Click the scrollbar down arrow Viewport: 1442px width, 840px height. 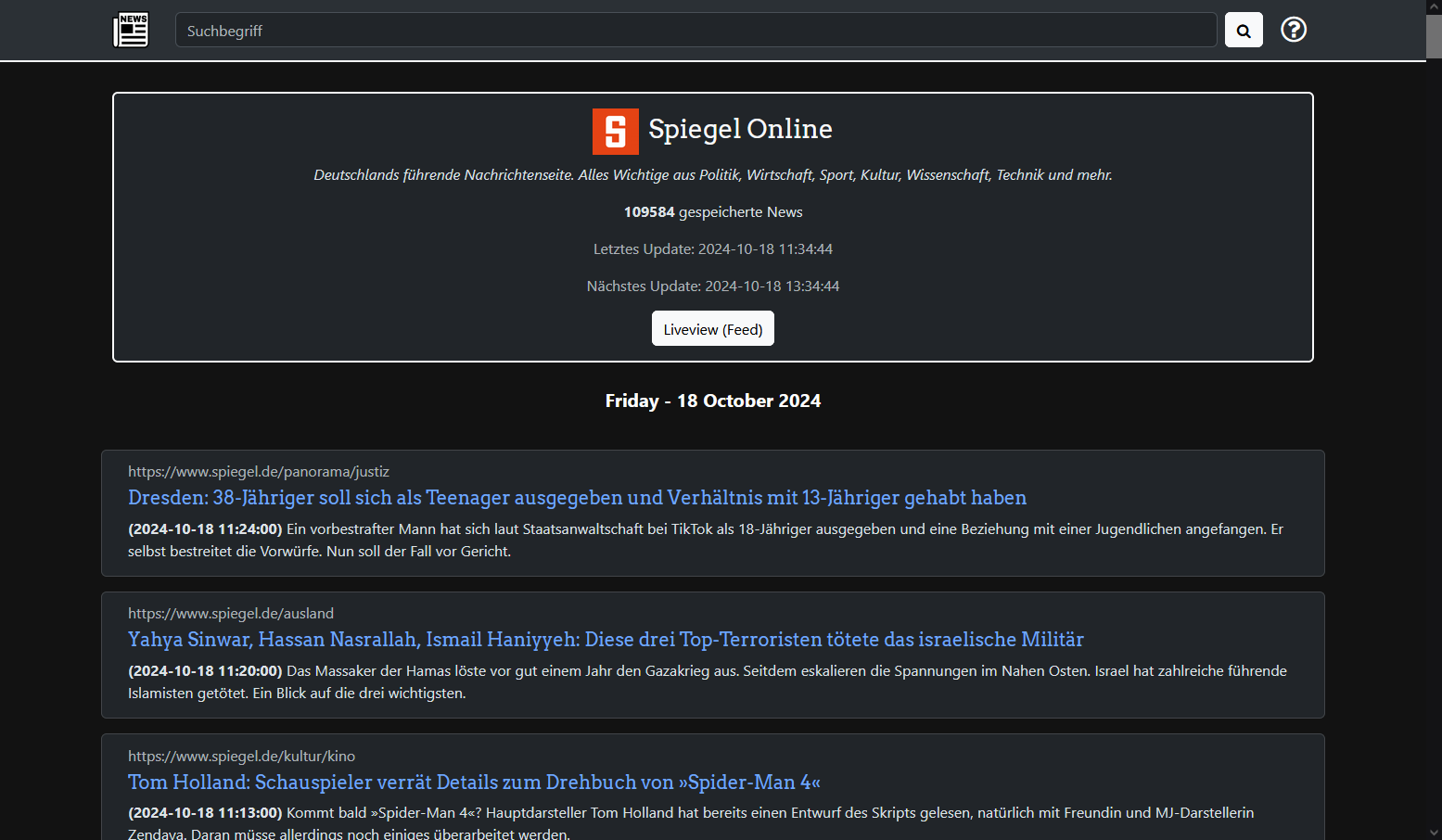point(1434,833)
